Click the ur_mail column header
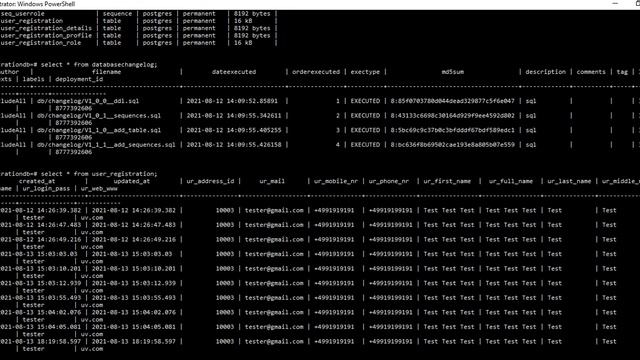This screenshot has height=360, width=640. [272, 181]
